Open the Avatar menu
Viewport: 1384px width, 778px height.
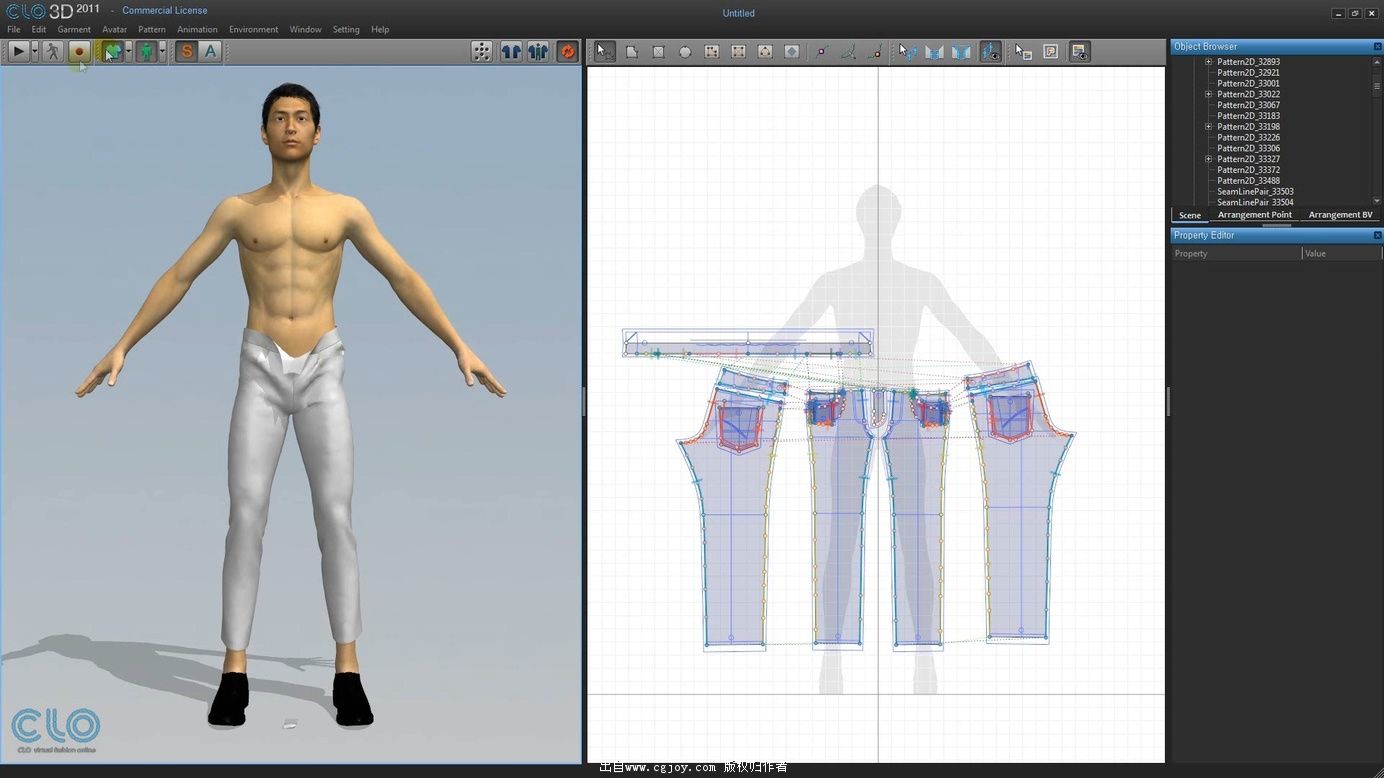point(115,30)
